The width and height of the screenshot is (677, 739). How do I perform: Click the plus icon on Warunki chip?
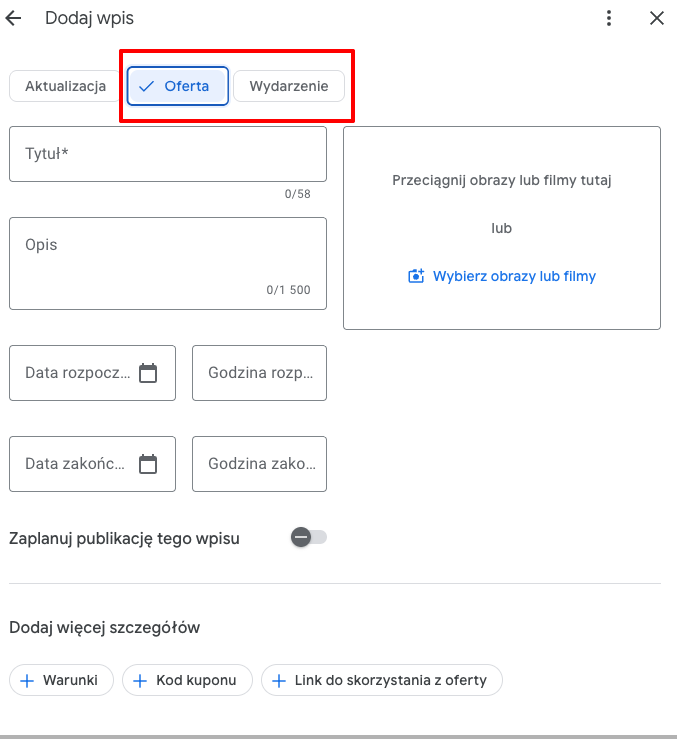coord(27,681)
